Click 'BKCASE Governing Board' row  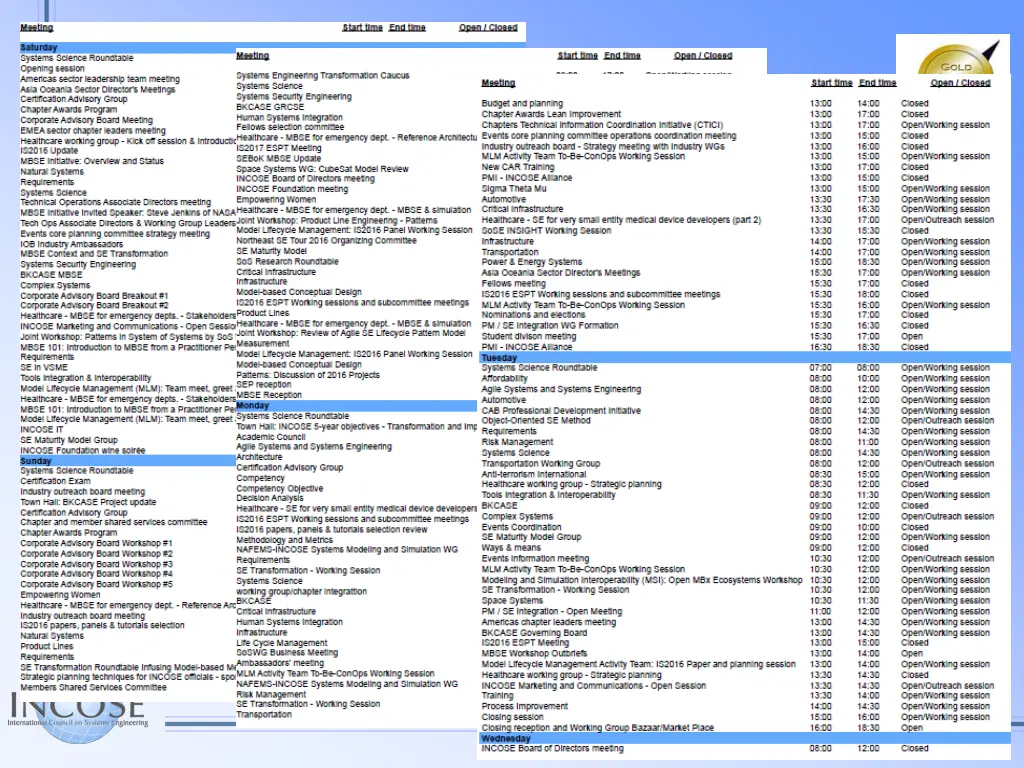click(534, 633)
